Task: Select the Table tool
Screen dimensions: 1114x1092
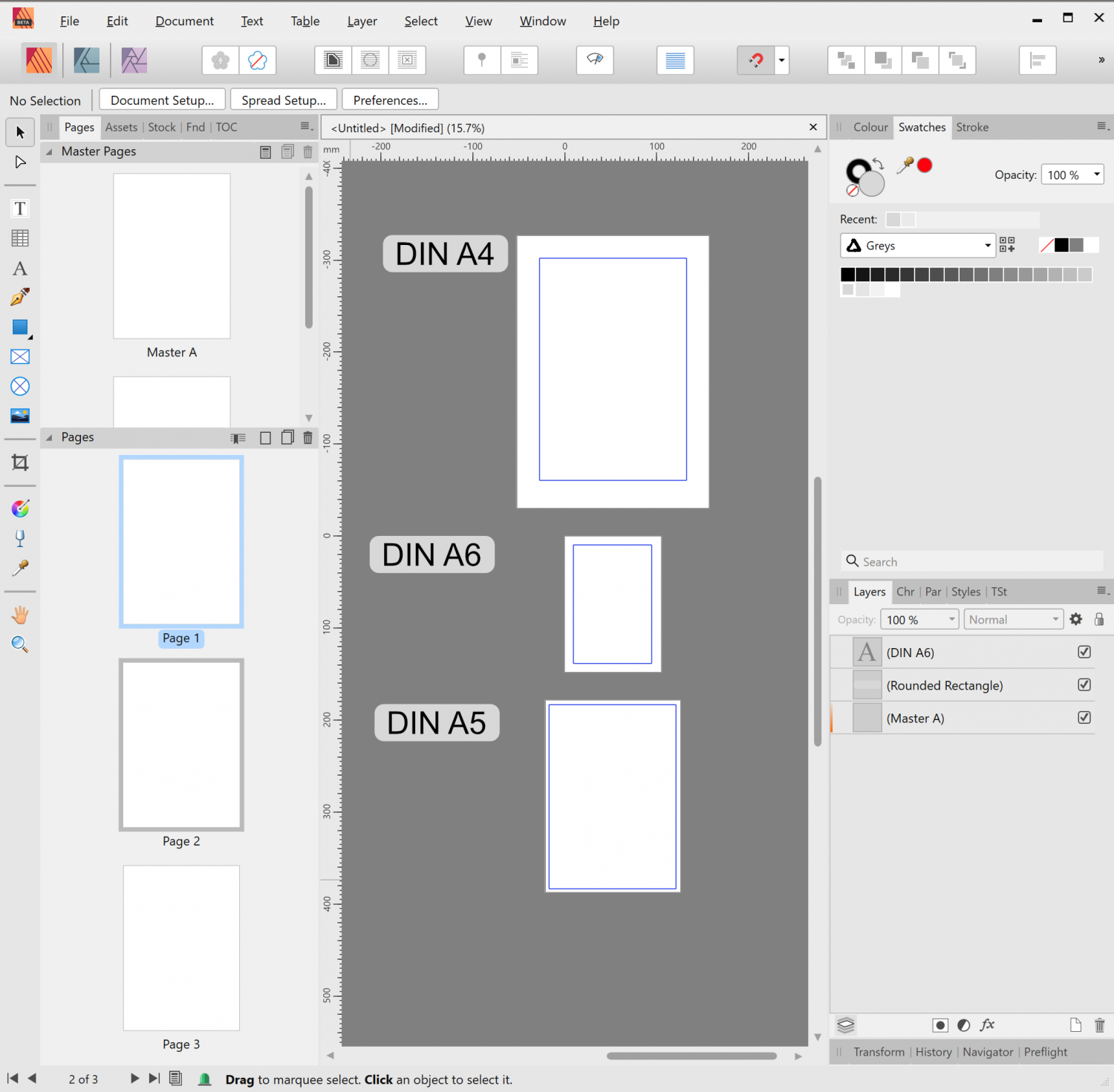Action: tap(20, 238)
